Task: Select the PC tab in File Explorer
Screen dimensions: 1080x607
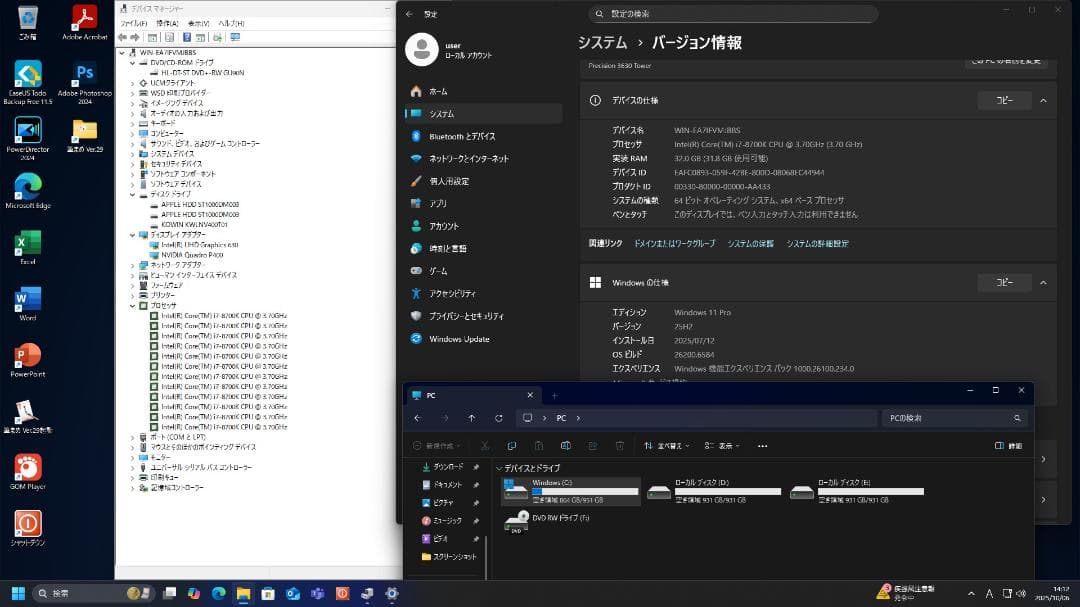Action: (x=450, y=395)
